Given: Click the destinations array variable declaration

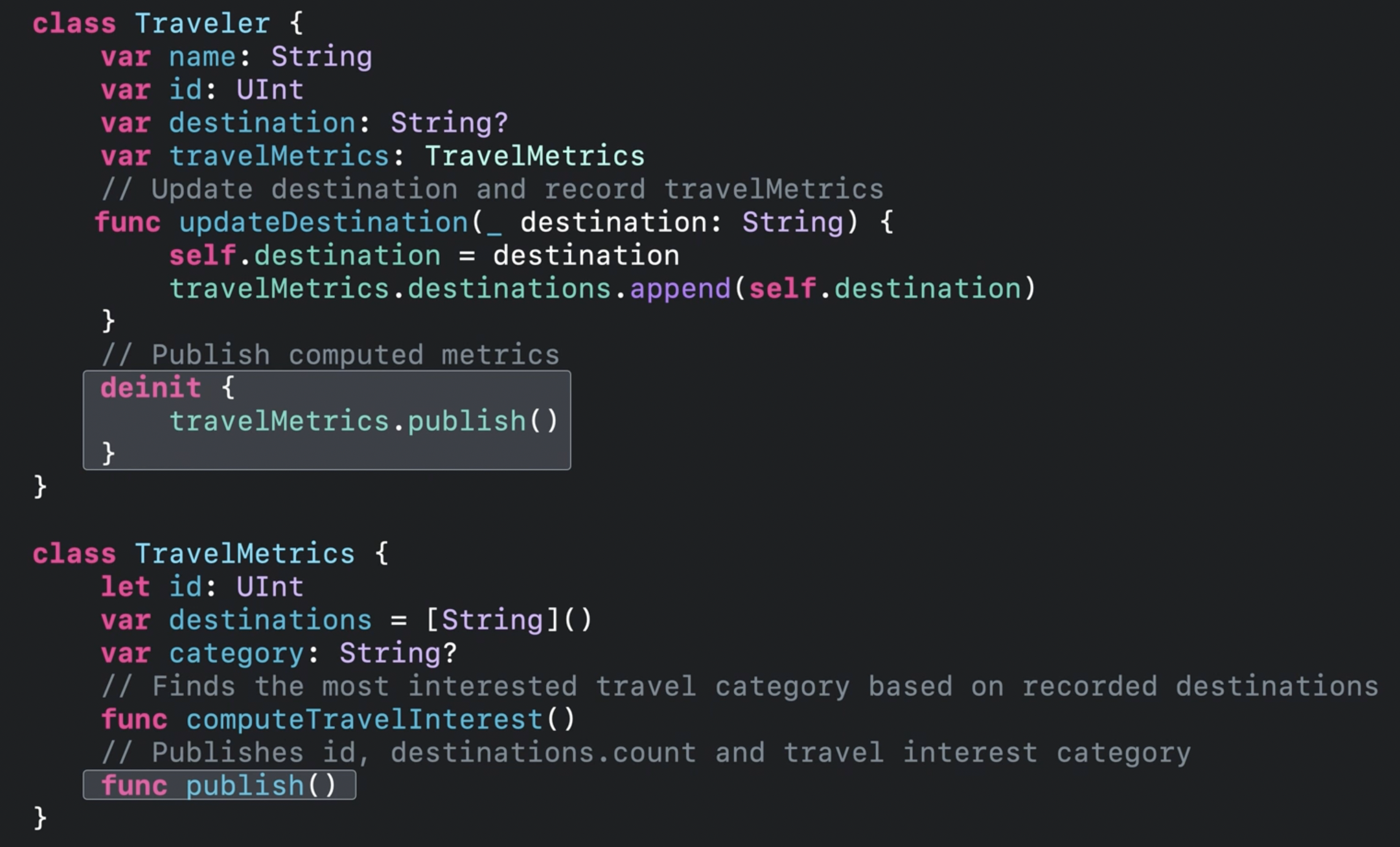Looking at the screenshot, I should click(270, 620).
